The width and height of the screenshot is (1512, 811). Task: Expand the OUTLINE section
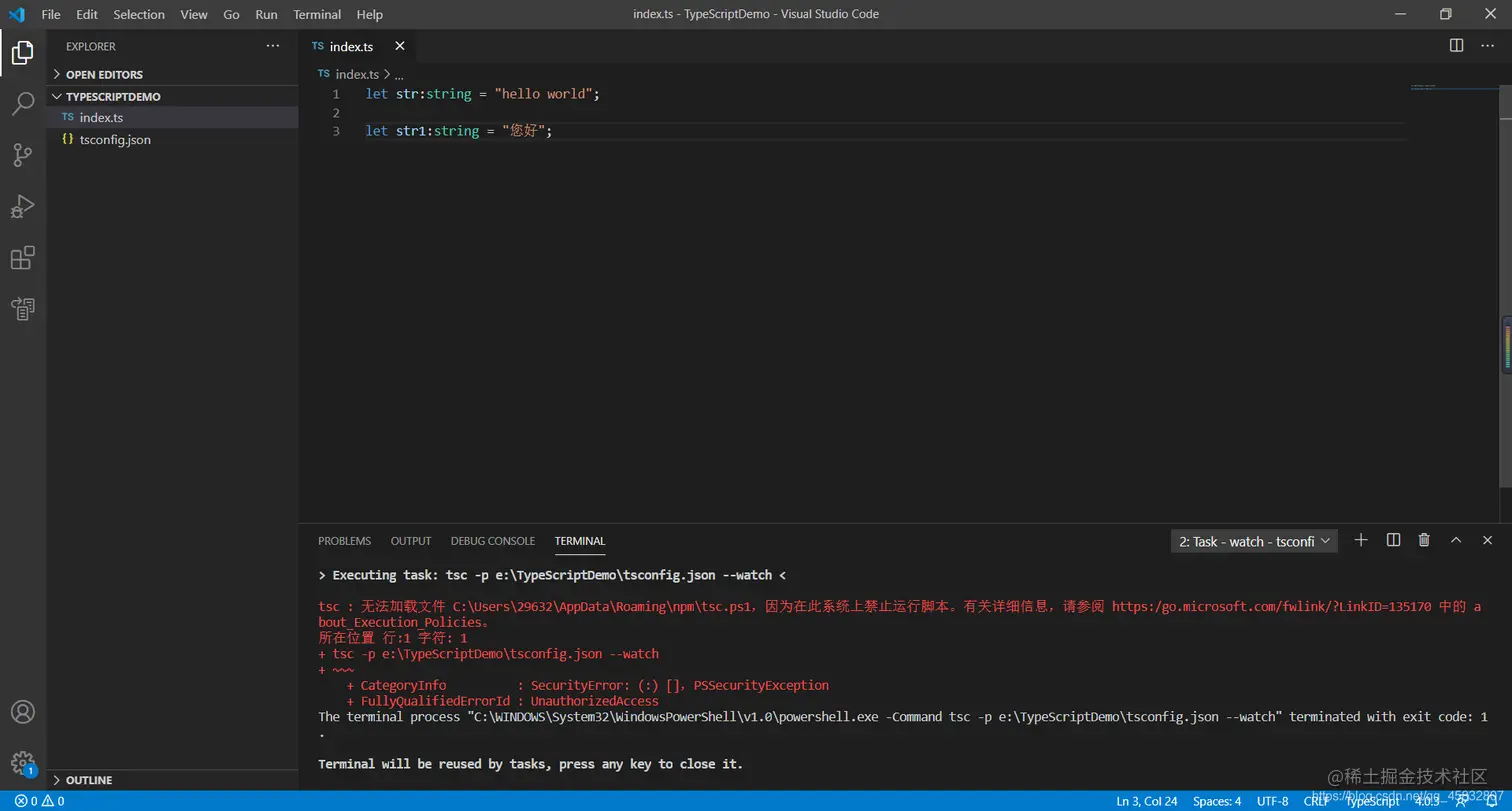point(172,779)
